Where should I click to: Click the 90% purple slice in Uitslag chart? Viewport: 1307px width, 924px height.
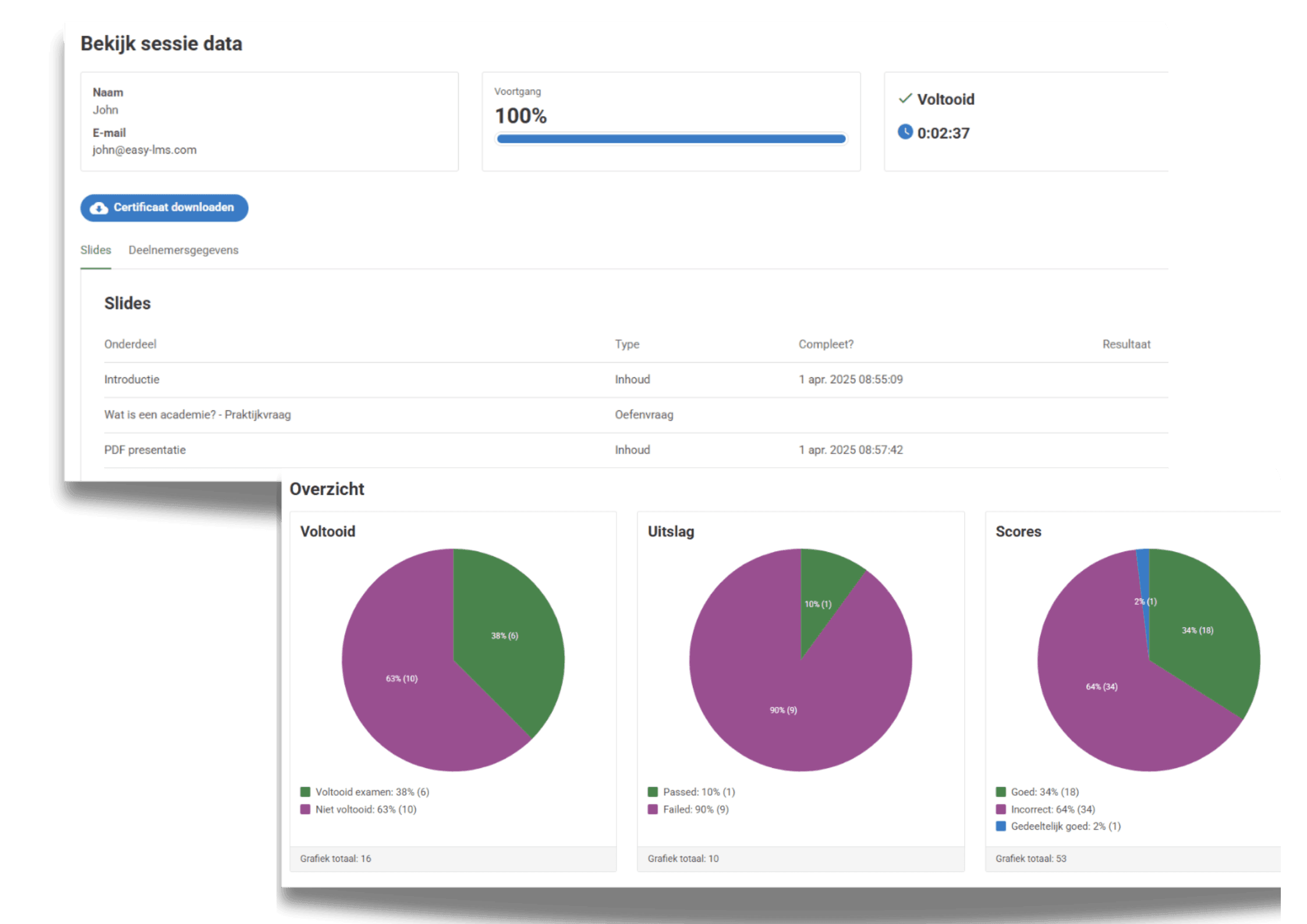click(783, 710)
